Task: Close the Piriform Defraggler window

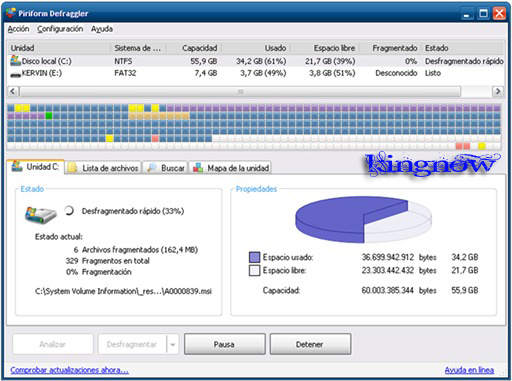Action: (499, 14)
